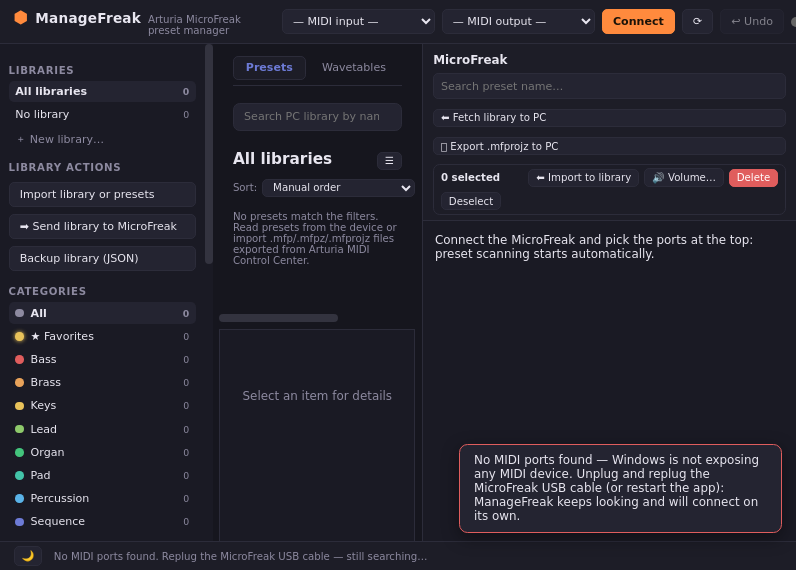Open the hamburger list menu beside All libraries
This screenshot has height=570, width=796.
pos(389,161)
